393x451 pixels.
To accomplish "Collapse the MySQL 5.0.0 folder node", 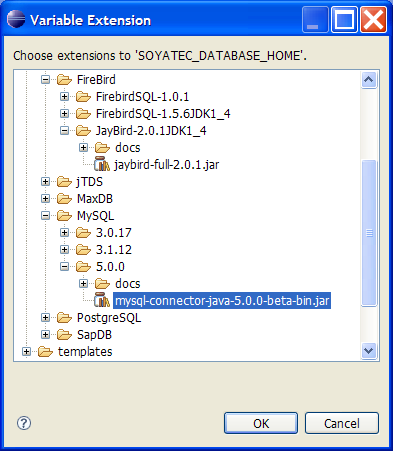I will click(x=64, y=266).
